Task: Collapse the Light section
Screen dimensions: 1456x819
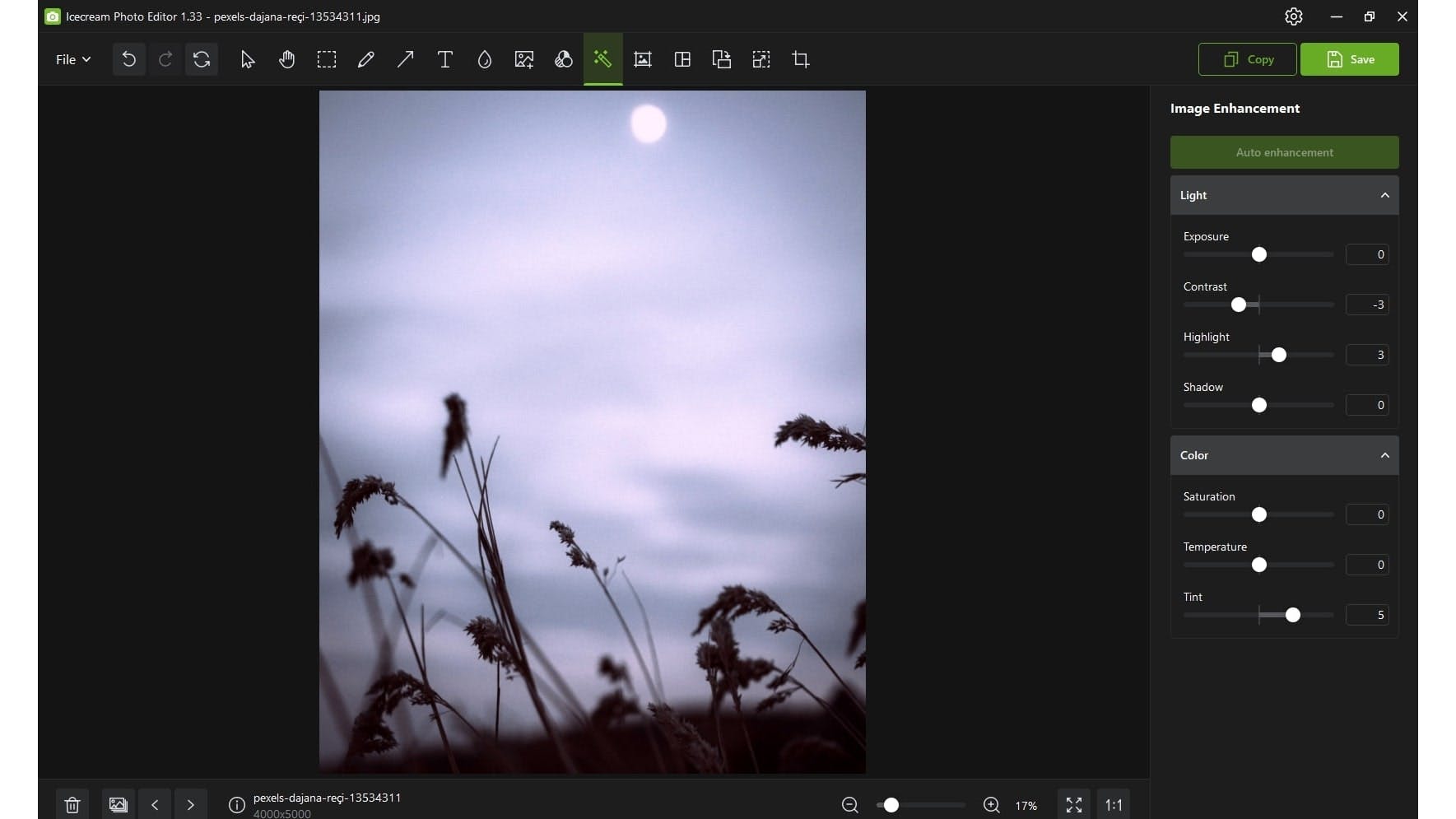Action: [1384, 195]
